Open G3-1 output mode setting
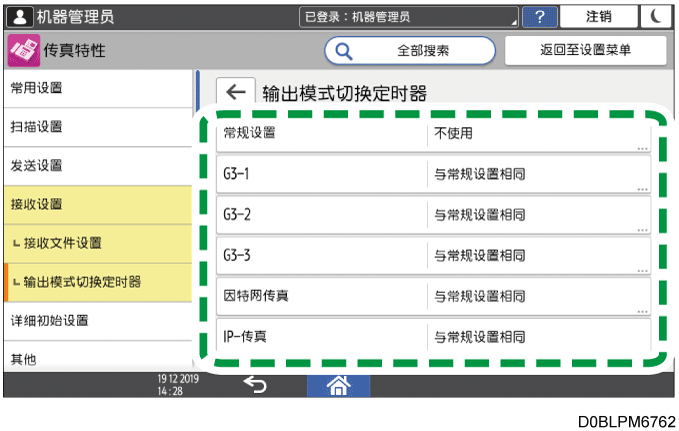 (x=432, y=174)
